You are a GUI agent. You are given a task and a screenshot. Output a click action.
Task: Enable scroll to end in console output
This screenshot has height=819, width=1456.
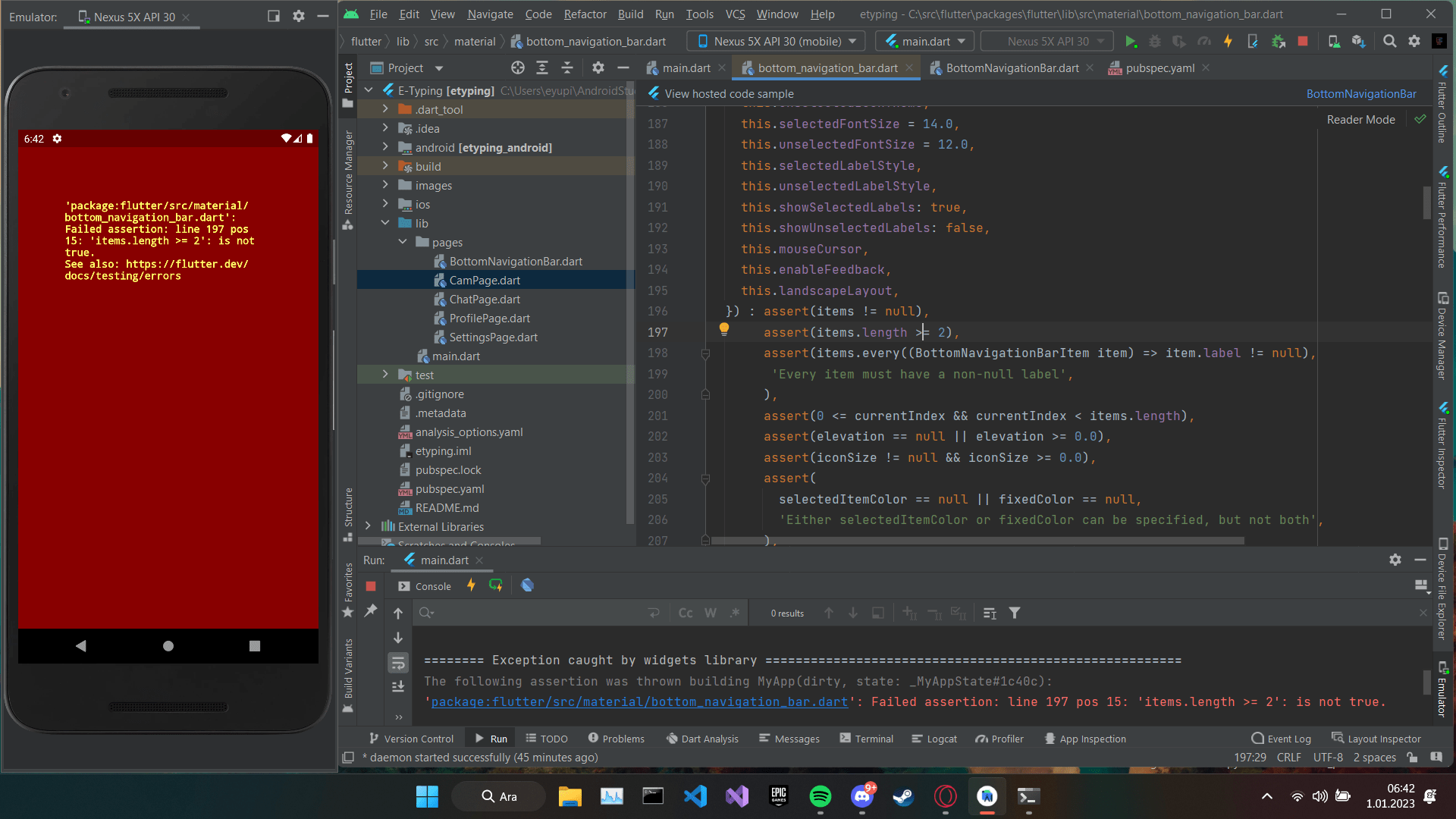click(398, 687)
